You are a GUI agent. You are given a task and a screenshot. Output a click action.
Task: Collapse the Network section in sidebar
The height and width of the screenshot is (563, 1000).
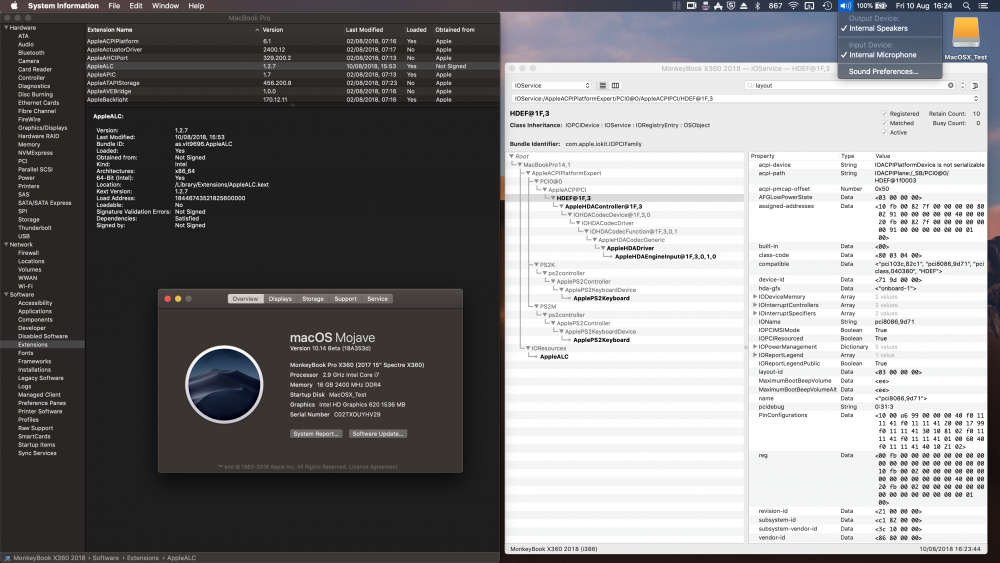coord(6,244)
